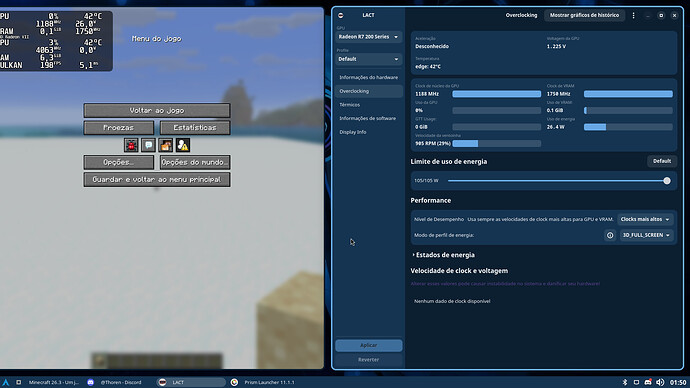Click the '105/105 W' power limit value
690x388 pixels.
pos(426,181)
